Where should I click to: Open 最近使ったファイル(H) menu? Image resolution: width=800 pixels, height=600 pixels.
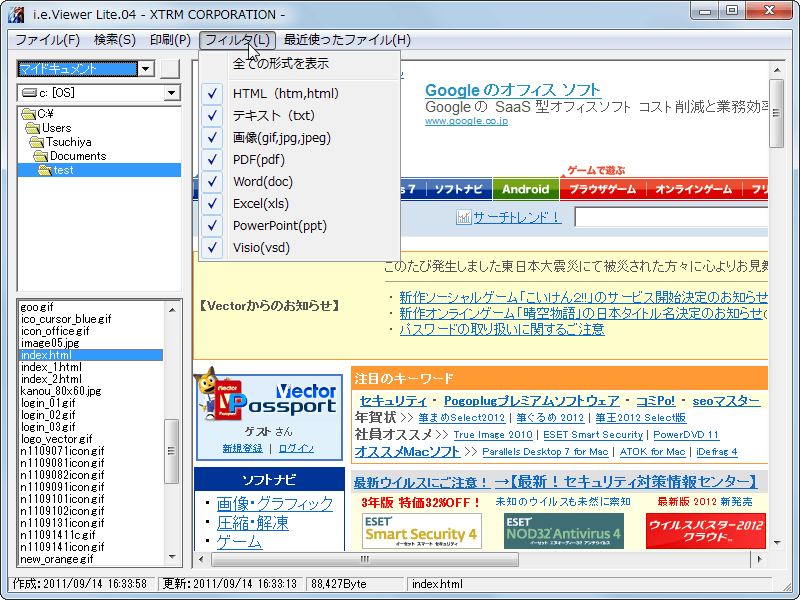pyautogui.click(x=347, y=40)
